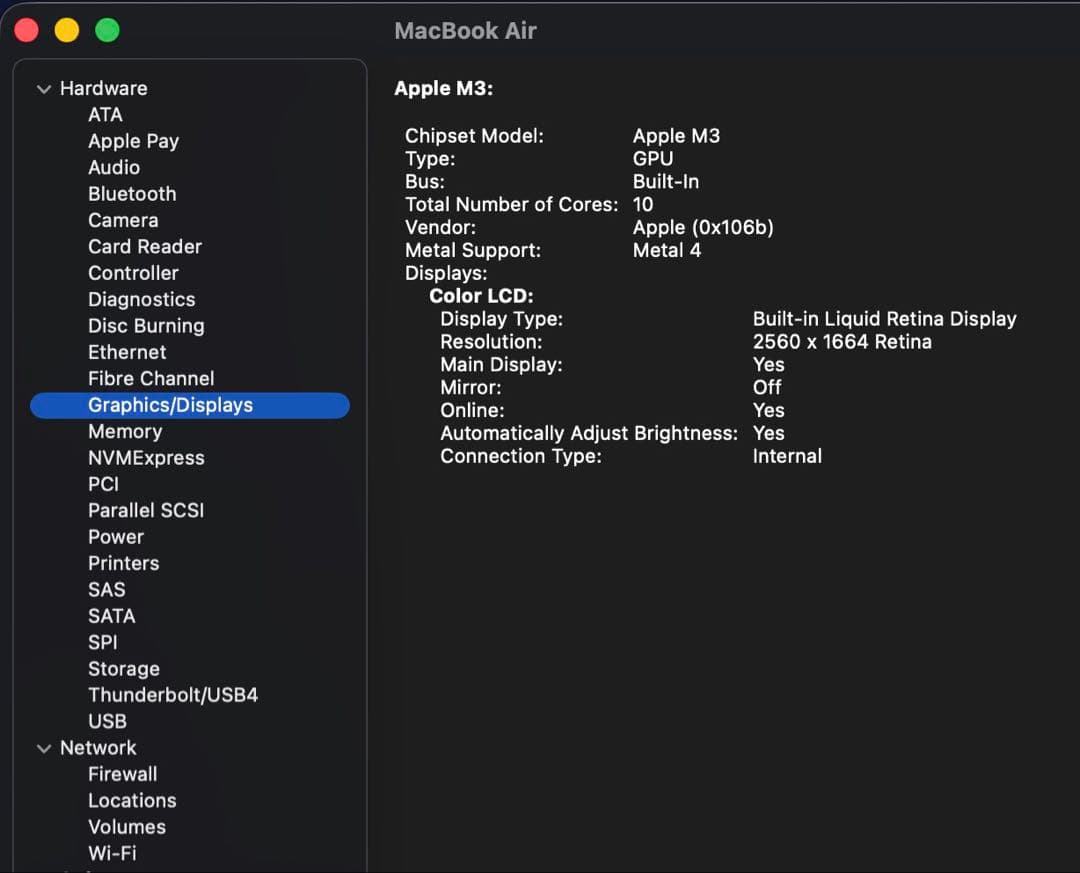Select the core count value 10
The image size is (1080, 873).
click(643, 205)
